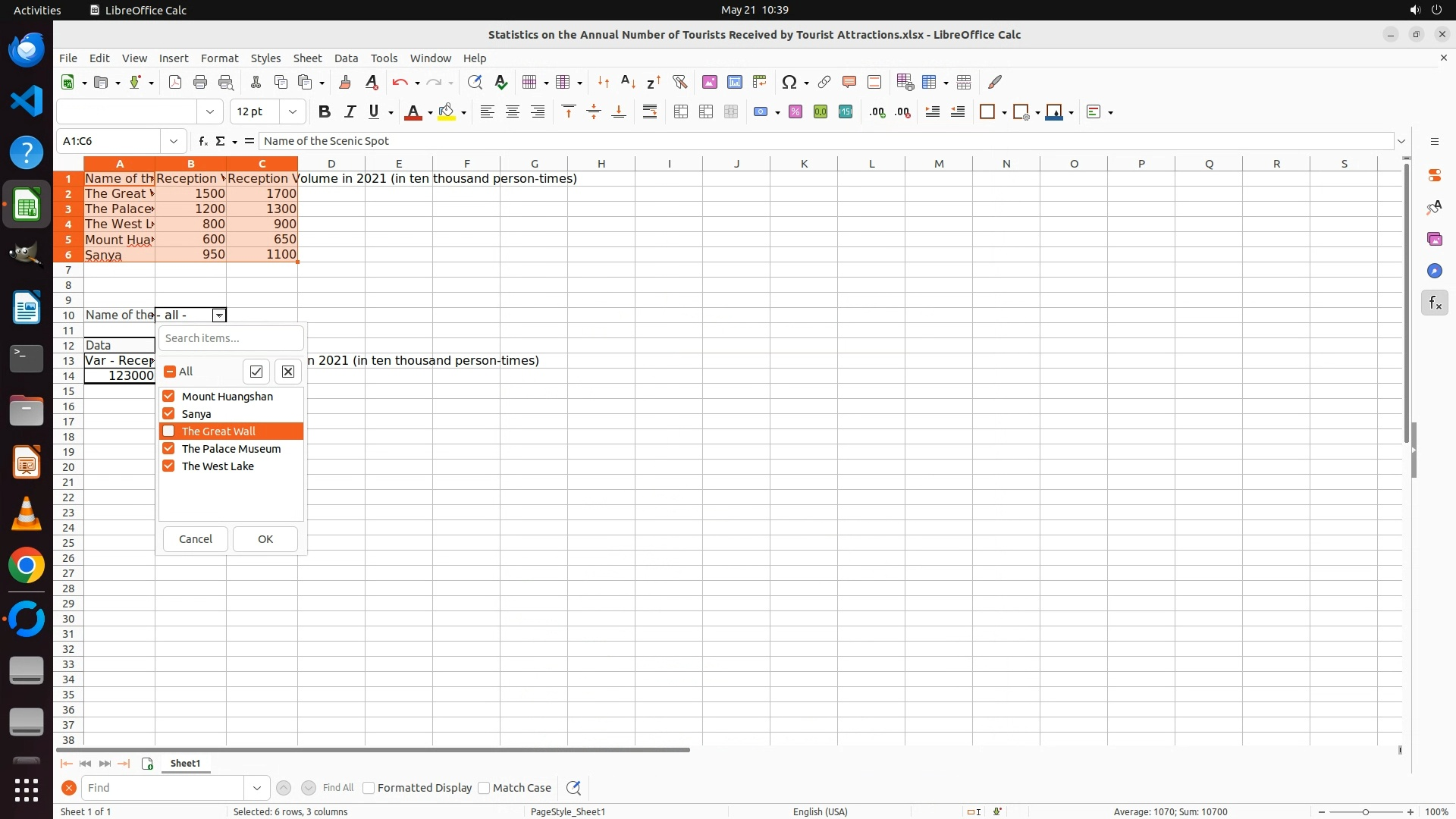The height and width of the screenshot is (819, 1456).
Task: Expand the Name Box dropdown
Action: [174, 141]
